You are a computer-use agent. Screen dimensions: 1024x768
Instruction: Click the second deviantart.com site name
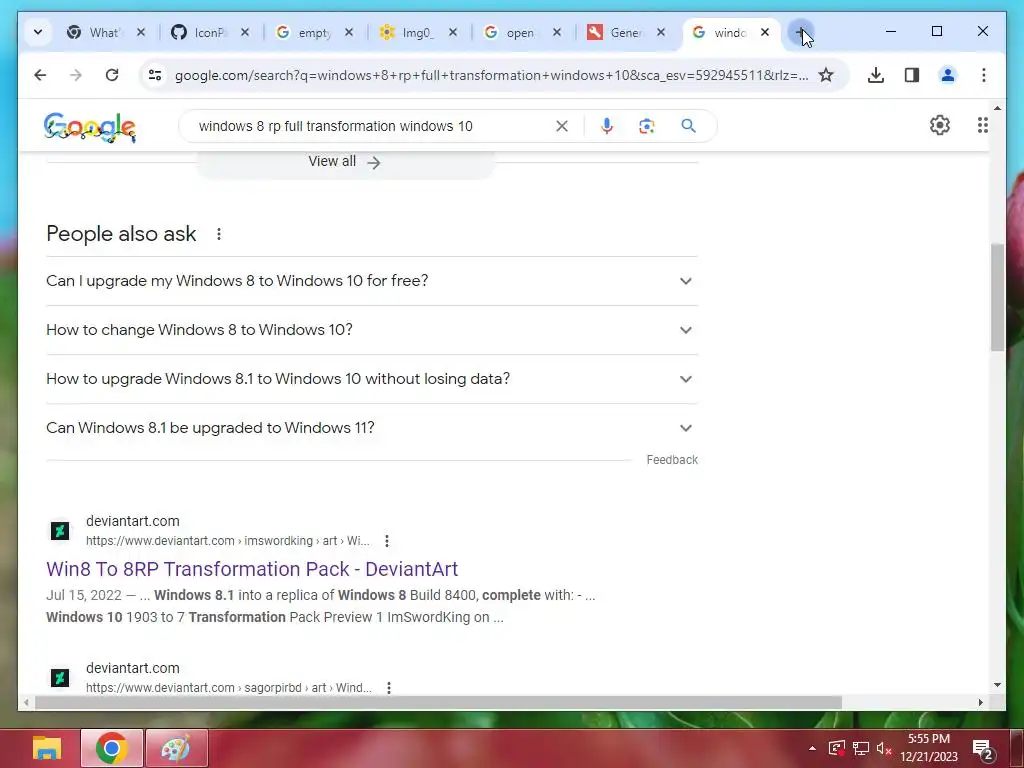(x=133, y=668)
